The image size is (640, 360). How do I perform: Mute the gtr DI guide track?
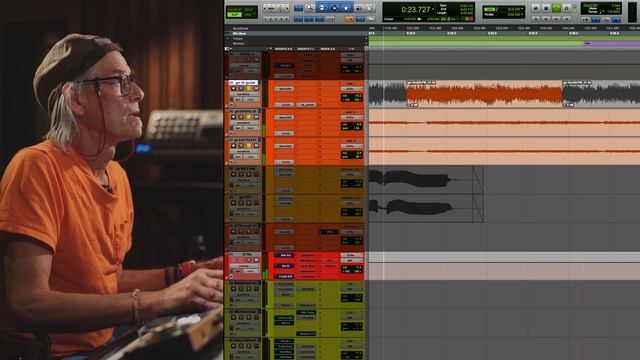pyautogui.click(x=256, y=89)
